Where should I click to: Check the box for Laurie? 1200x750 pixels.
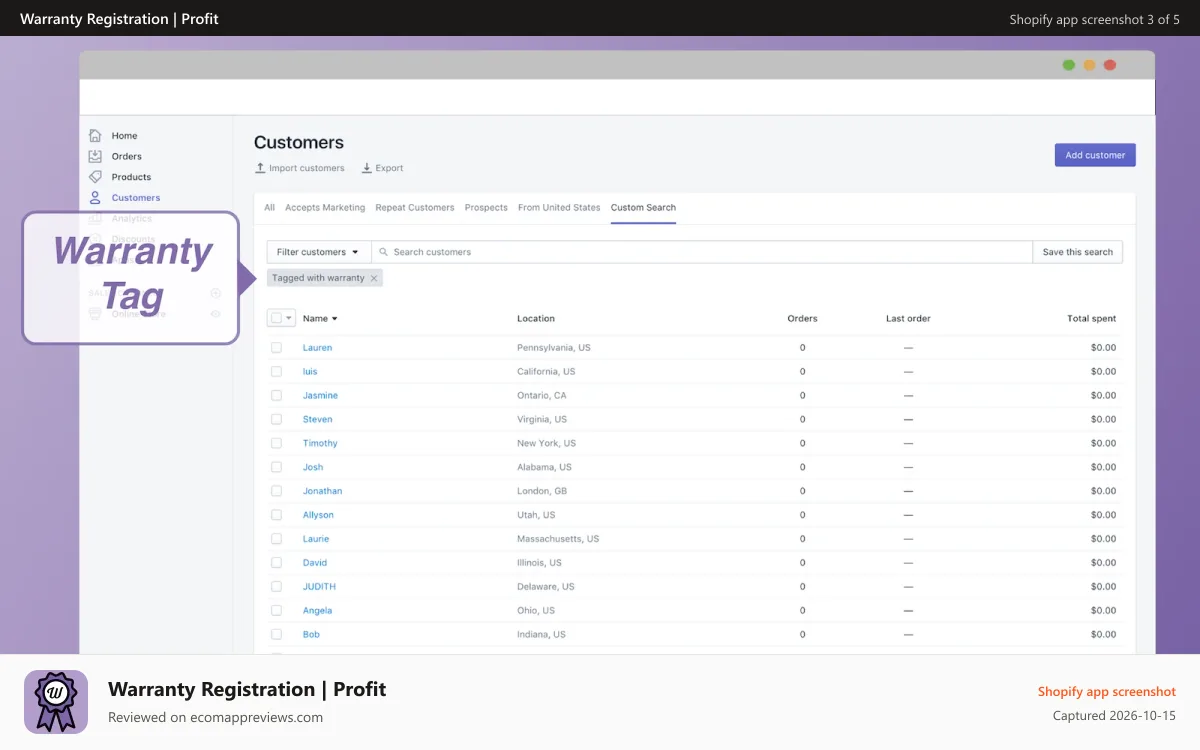click(276, 539)
